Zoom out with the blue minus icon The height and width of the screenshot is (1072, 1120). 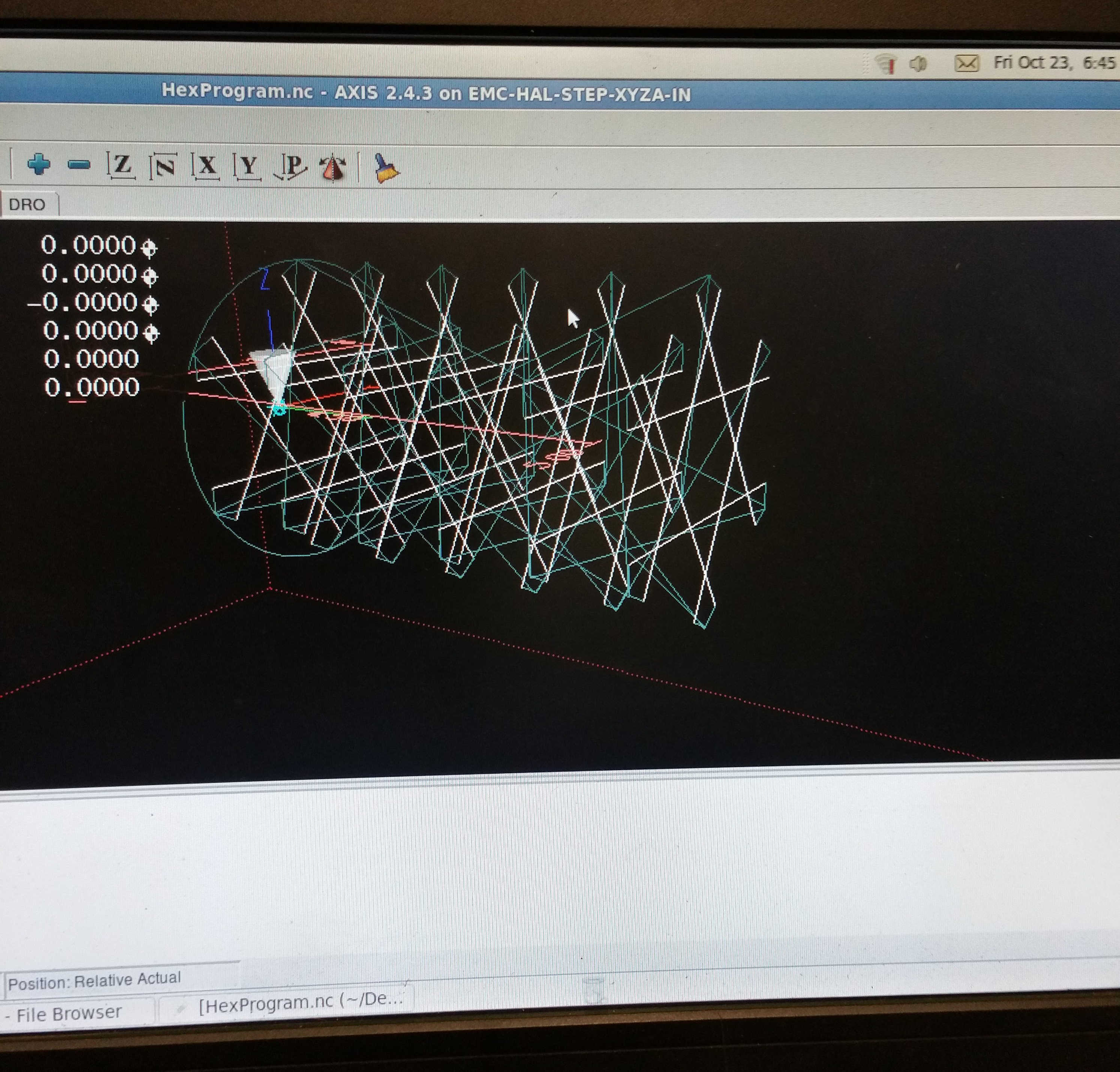[x=79, y=165]
